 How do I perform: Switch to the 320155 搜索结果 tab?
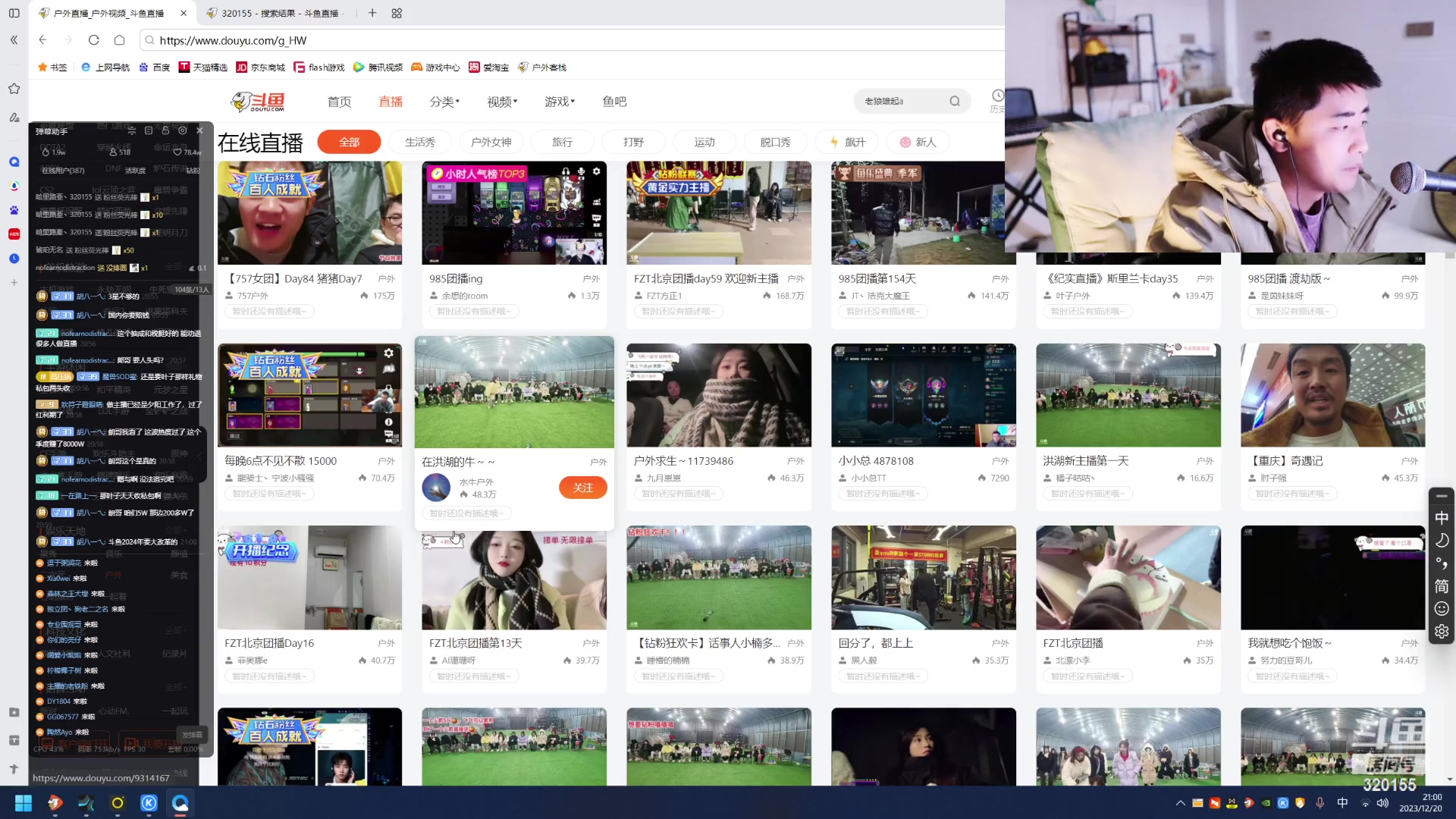point(279,13)
